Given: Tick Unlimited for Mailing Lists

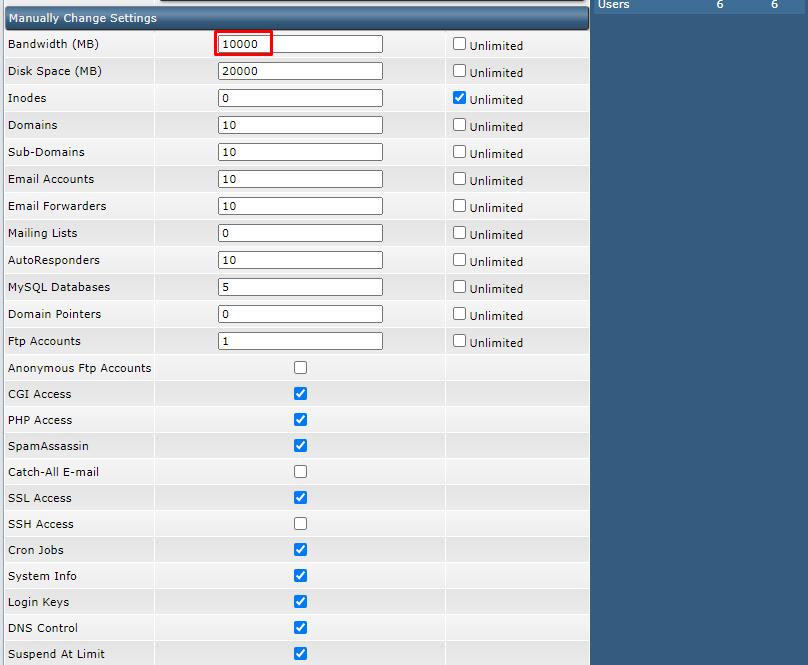Looking at the screenshot, I should (460, 233).
